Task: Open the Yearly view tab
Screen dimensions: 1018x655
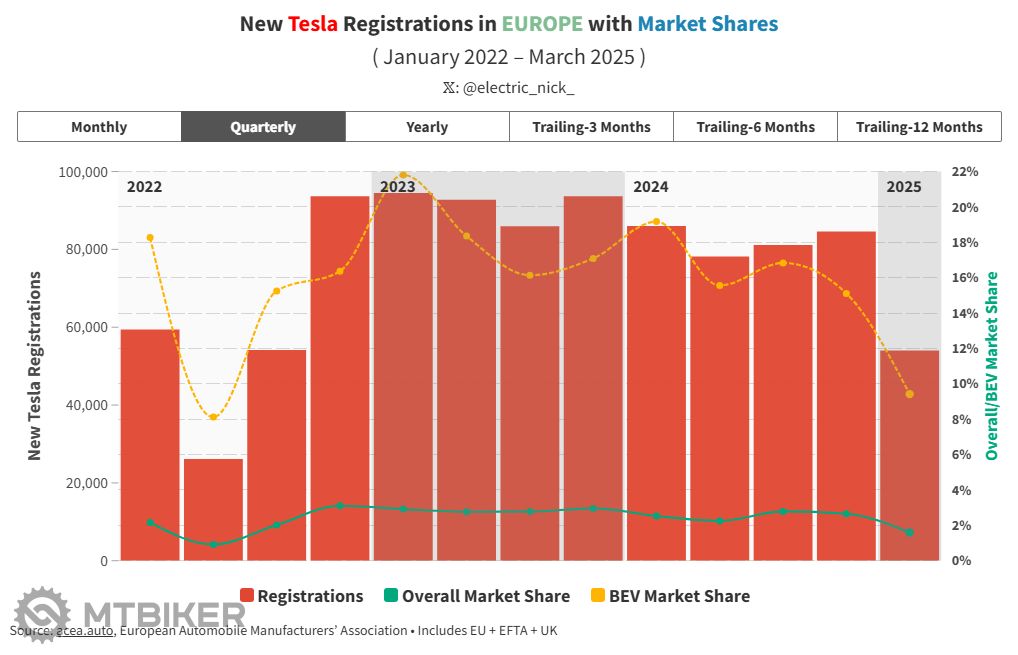Action: pyautogui.click(x=427, y=127)
